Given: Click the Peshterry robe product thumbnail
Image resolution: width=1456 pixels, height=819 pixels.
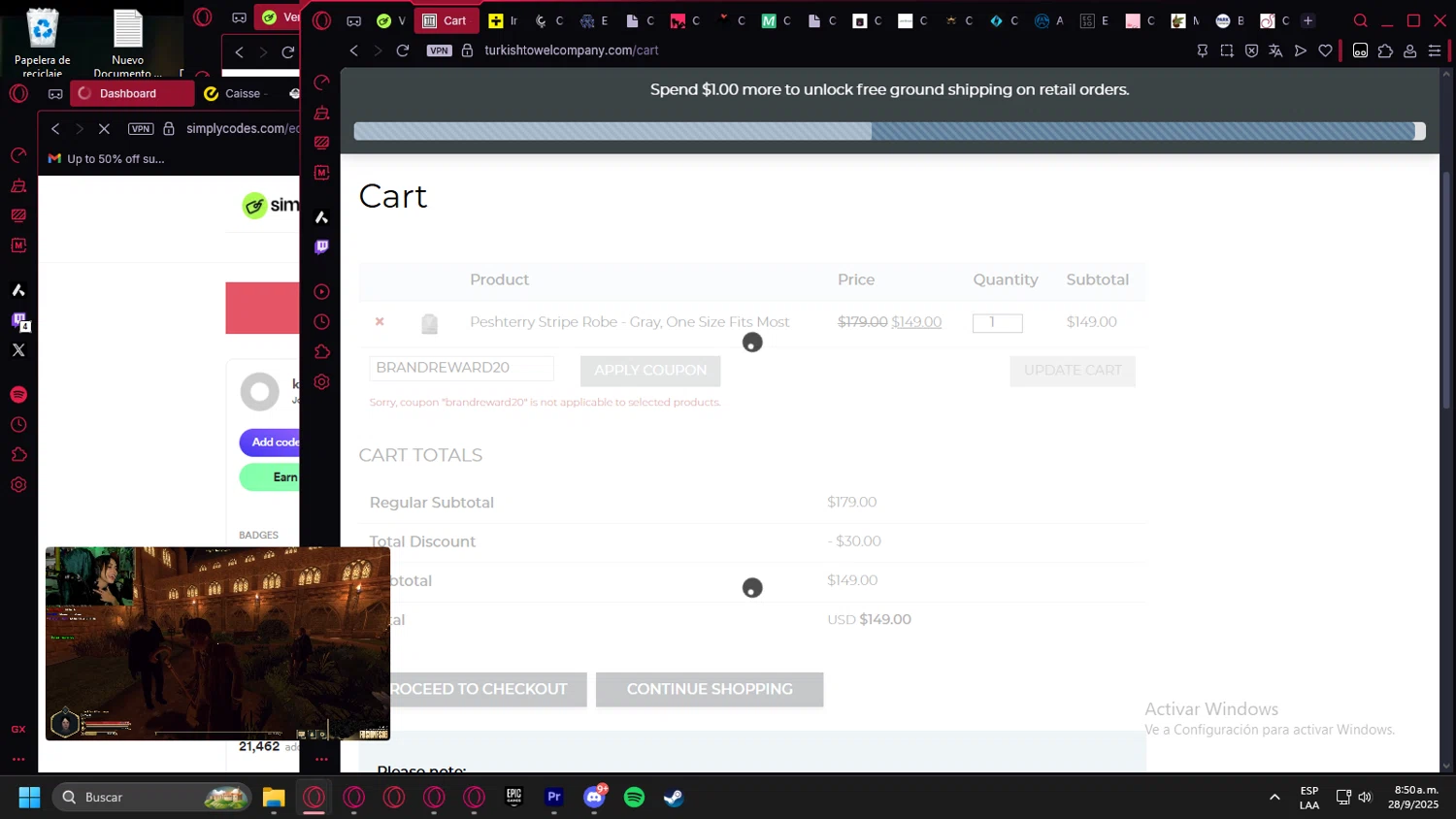Looking at the screenshot, I should pos(429,324).
